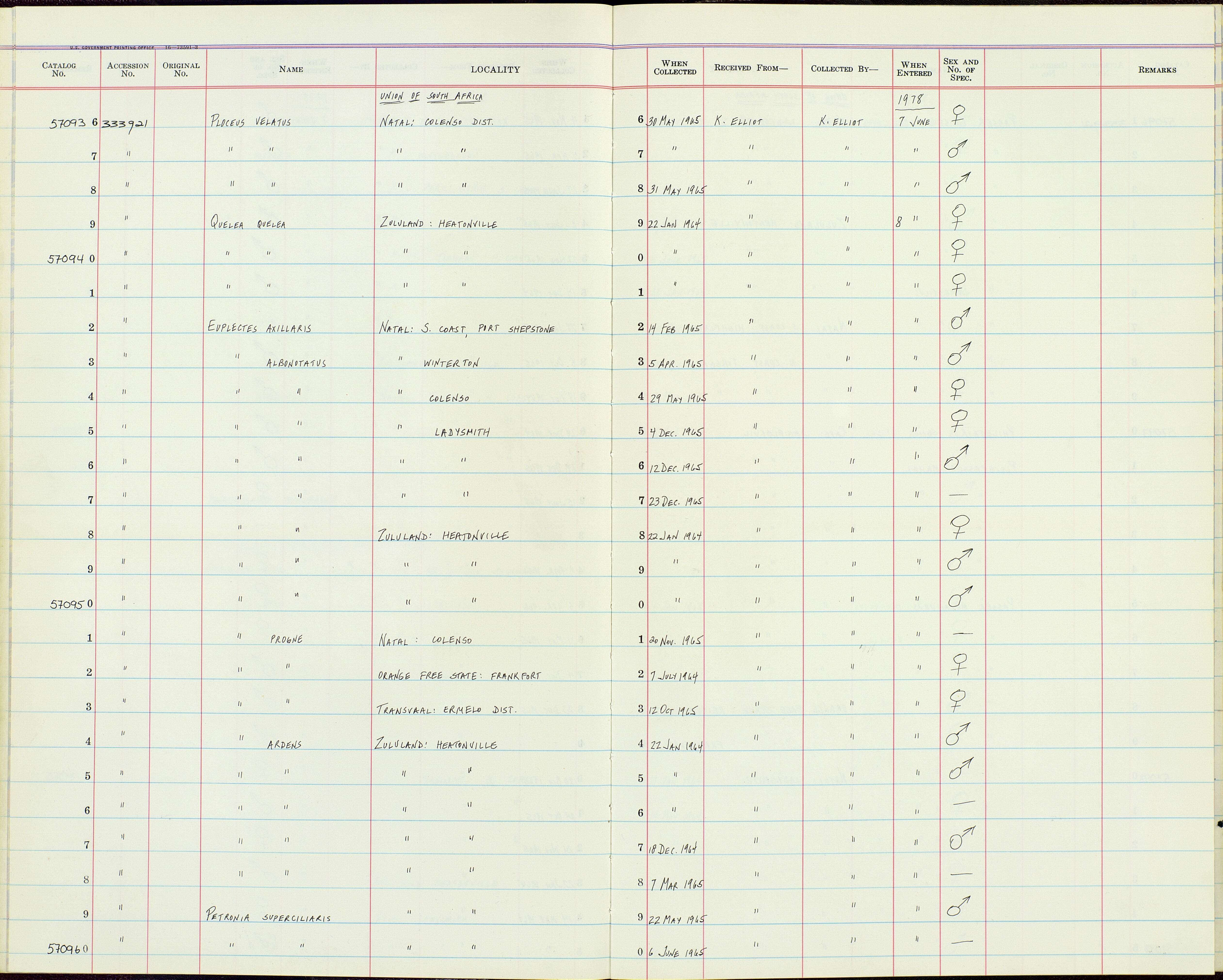Click the name 'progne'

pos(286,639)
